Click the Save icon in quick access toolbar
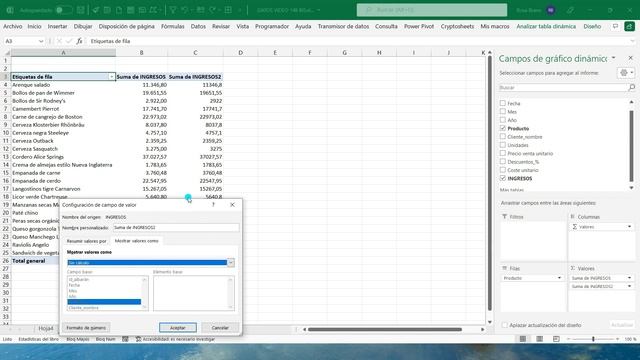The width and height of the screenshot is (640, 360). (x=81, y=10)
